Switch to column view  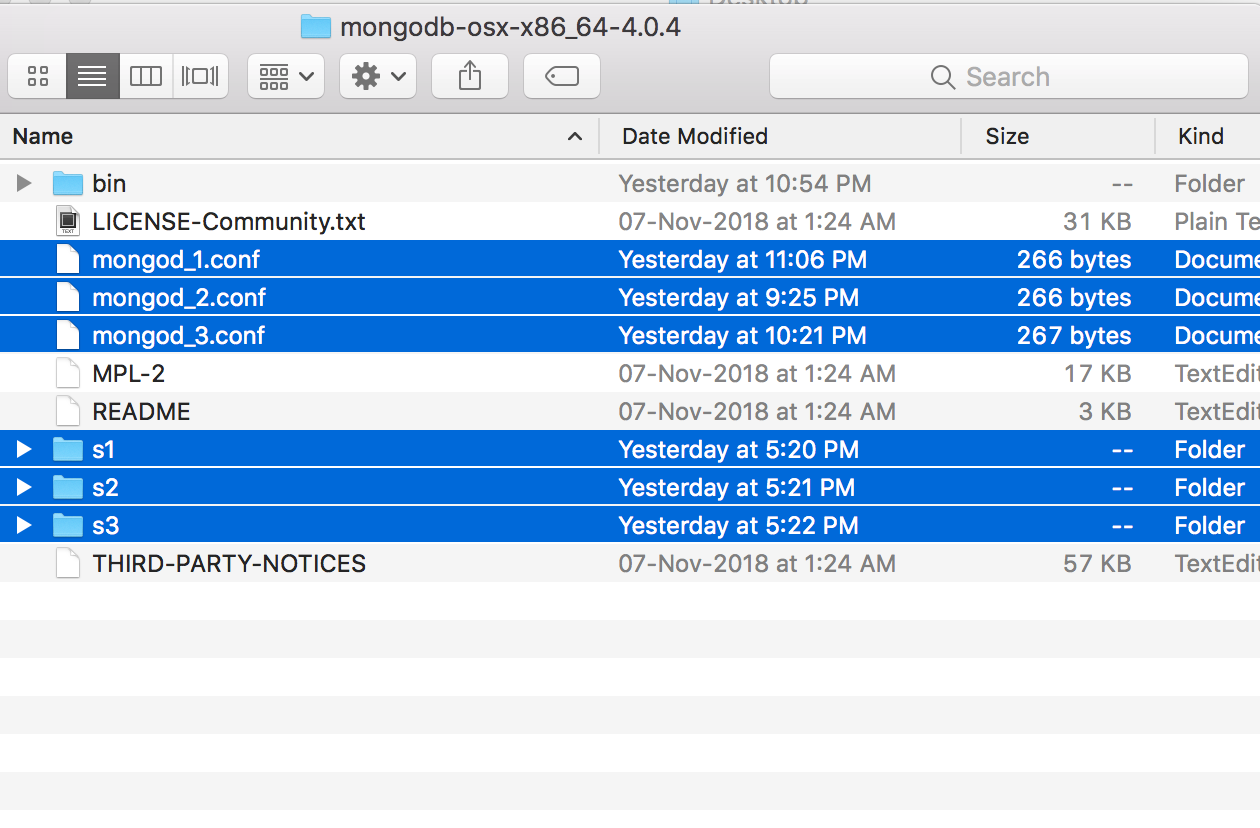(x=146, y=76)
